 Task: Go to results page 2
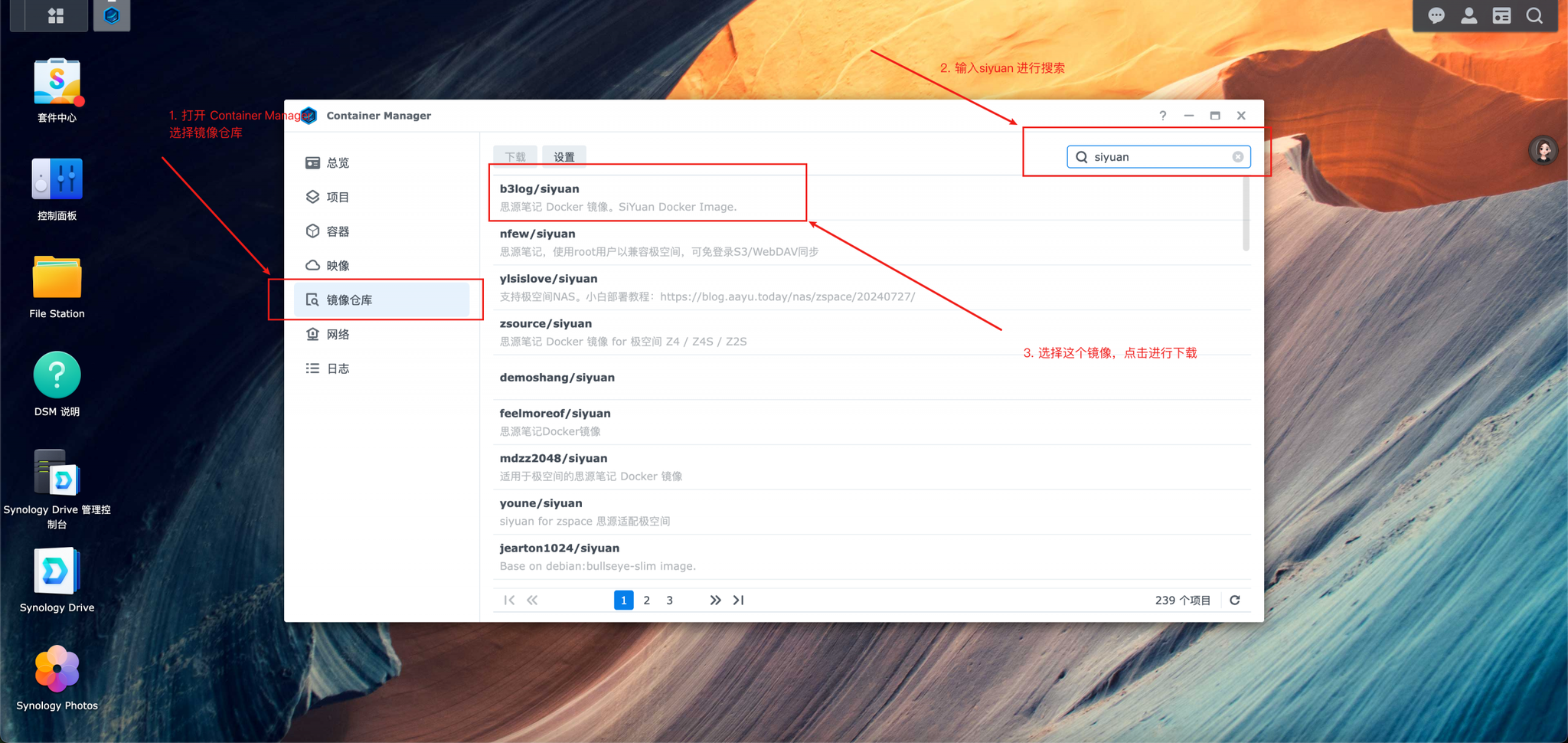647,601
